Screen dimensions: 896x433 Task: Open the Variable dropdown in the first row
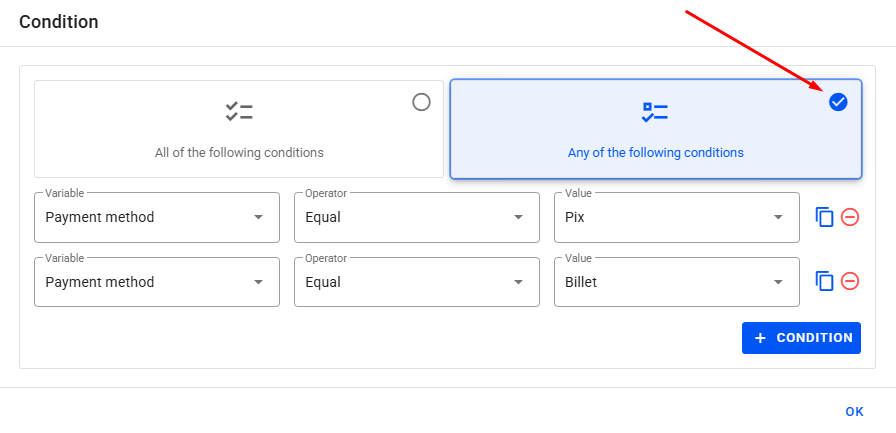coord(157,217)
